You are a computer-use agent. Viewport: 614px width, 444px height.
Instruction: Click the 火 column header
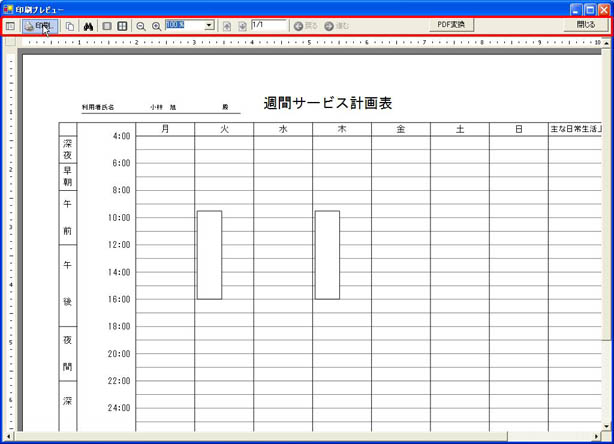pos(224,129)
